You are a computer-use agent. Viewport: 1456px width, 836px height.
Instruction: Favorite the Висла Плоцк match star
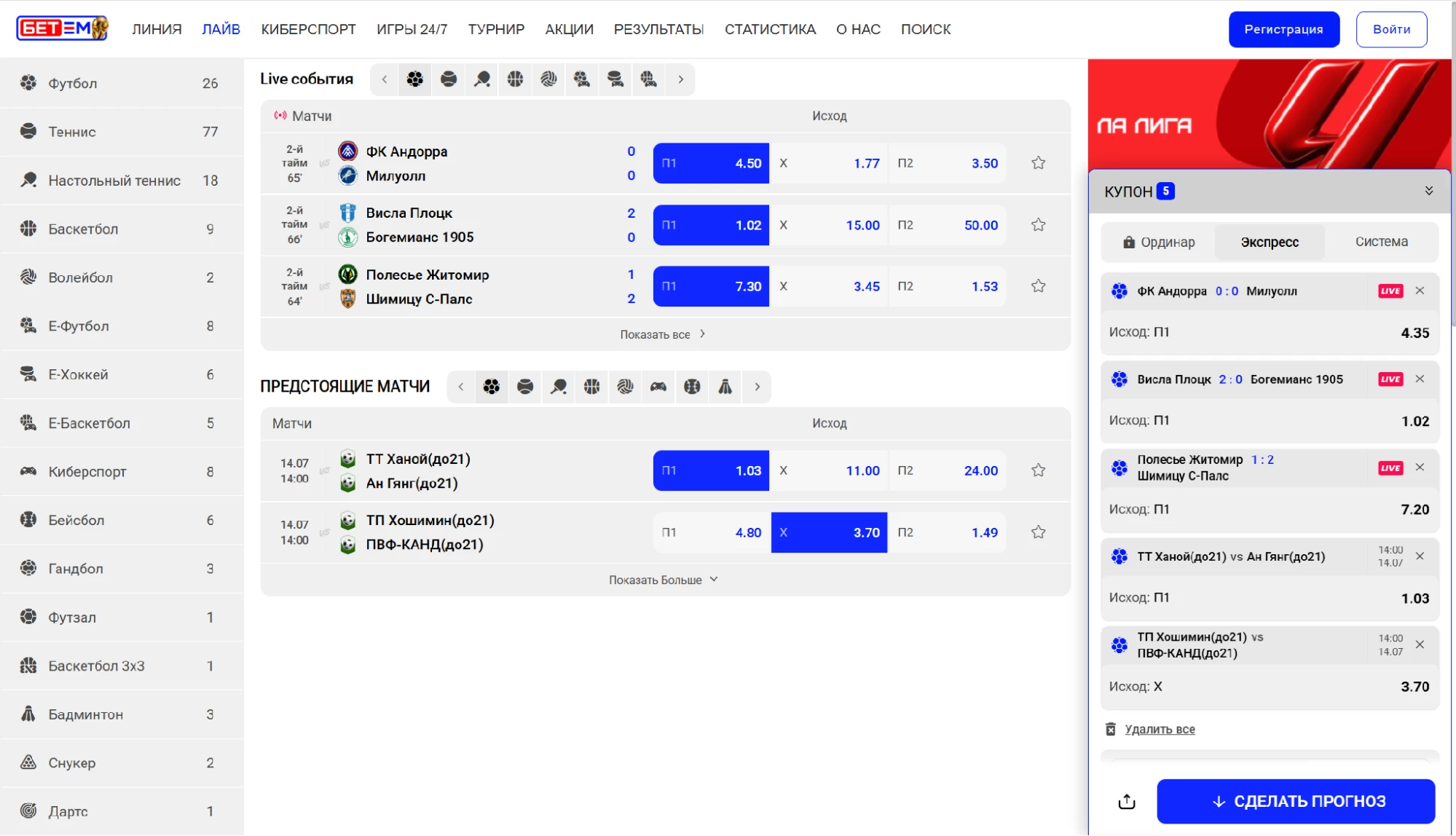point(1039,225)
